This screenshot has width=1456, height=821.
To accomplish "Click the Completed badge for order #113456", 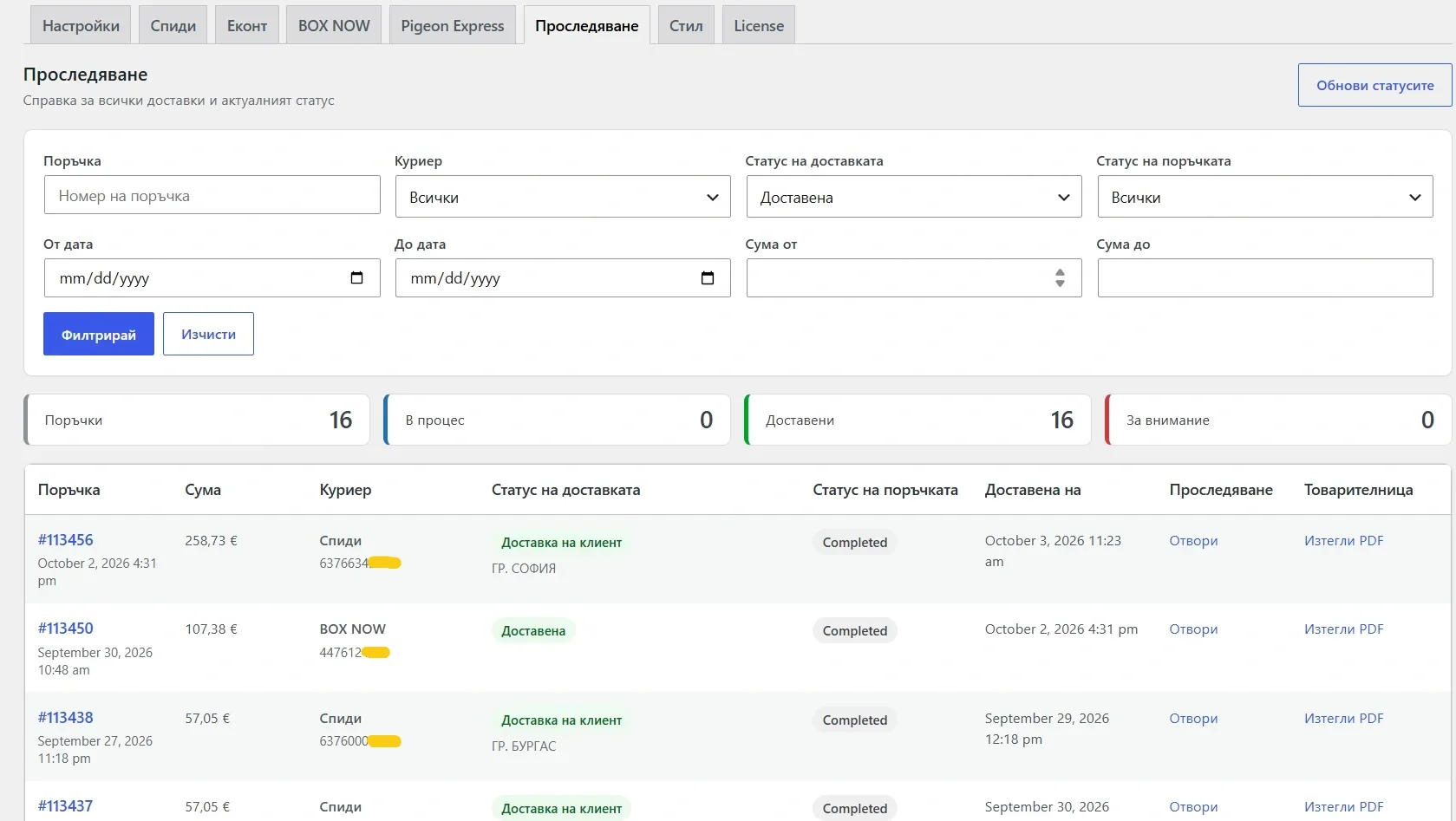I will [855, 542].
